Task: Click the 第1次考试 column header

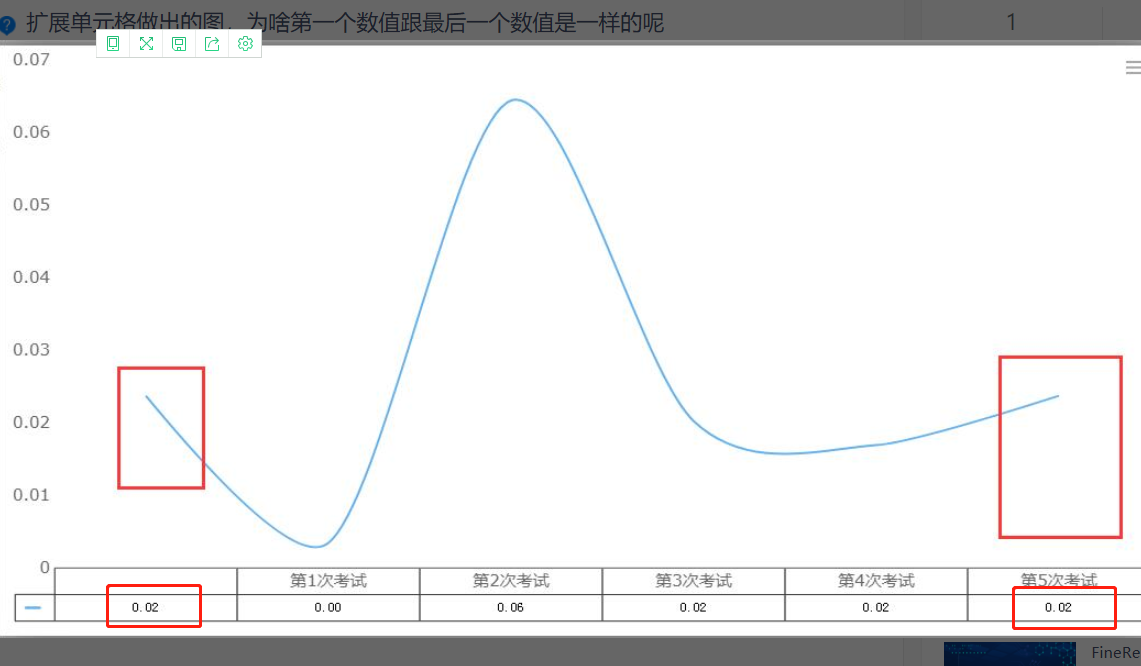Action: coord(328,581)
